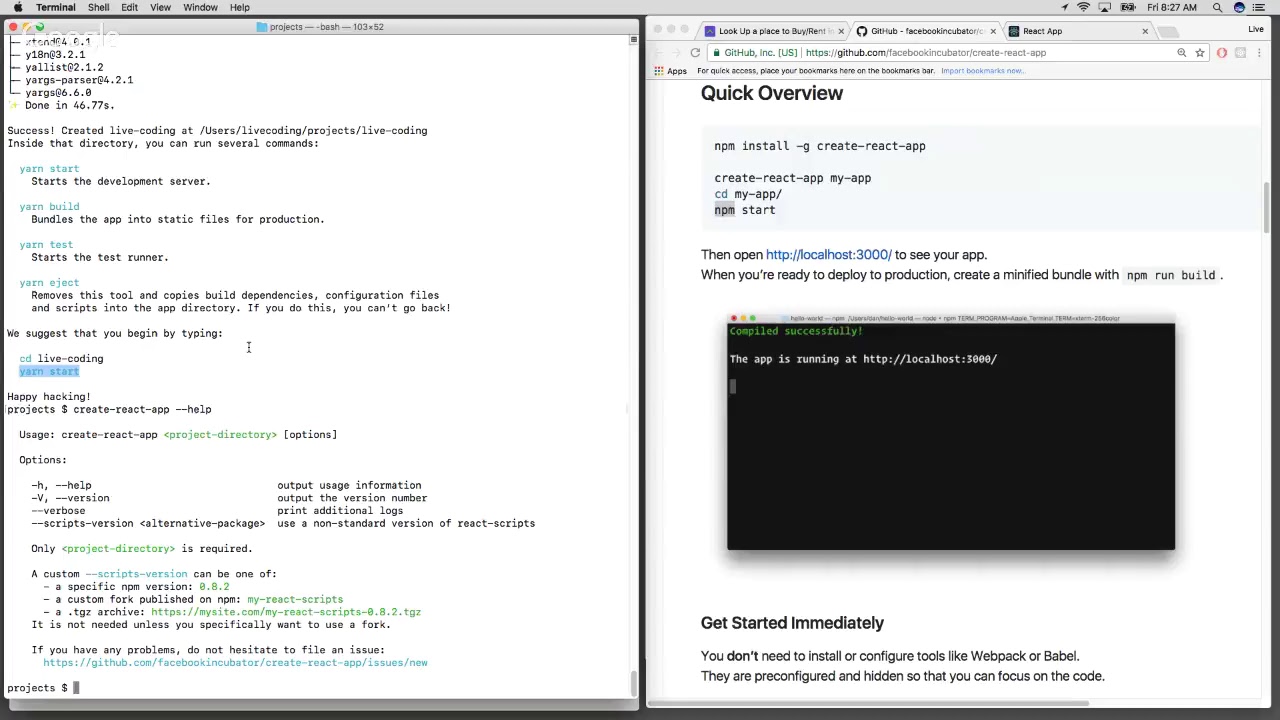Click the folder icon in Terminal title bar

262,27
